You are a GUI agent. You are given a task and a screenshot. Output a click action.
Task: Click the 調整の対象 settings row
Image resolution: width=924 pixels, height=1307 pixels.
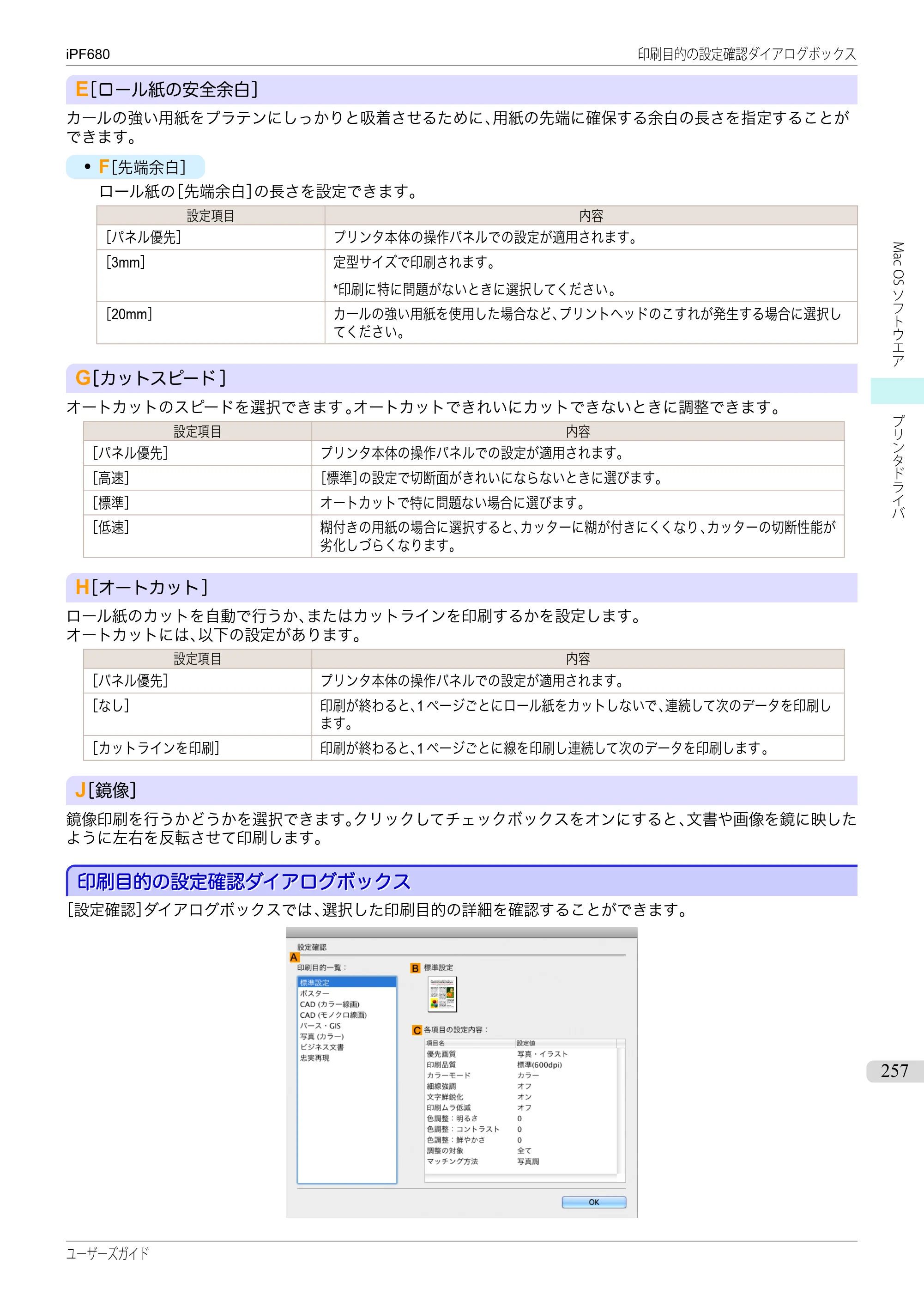pyautogui.click(x=520, y=1150)
